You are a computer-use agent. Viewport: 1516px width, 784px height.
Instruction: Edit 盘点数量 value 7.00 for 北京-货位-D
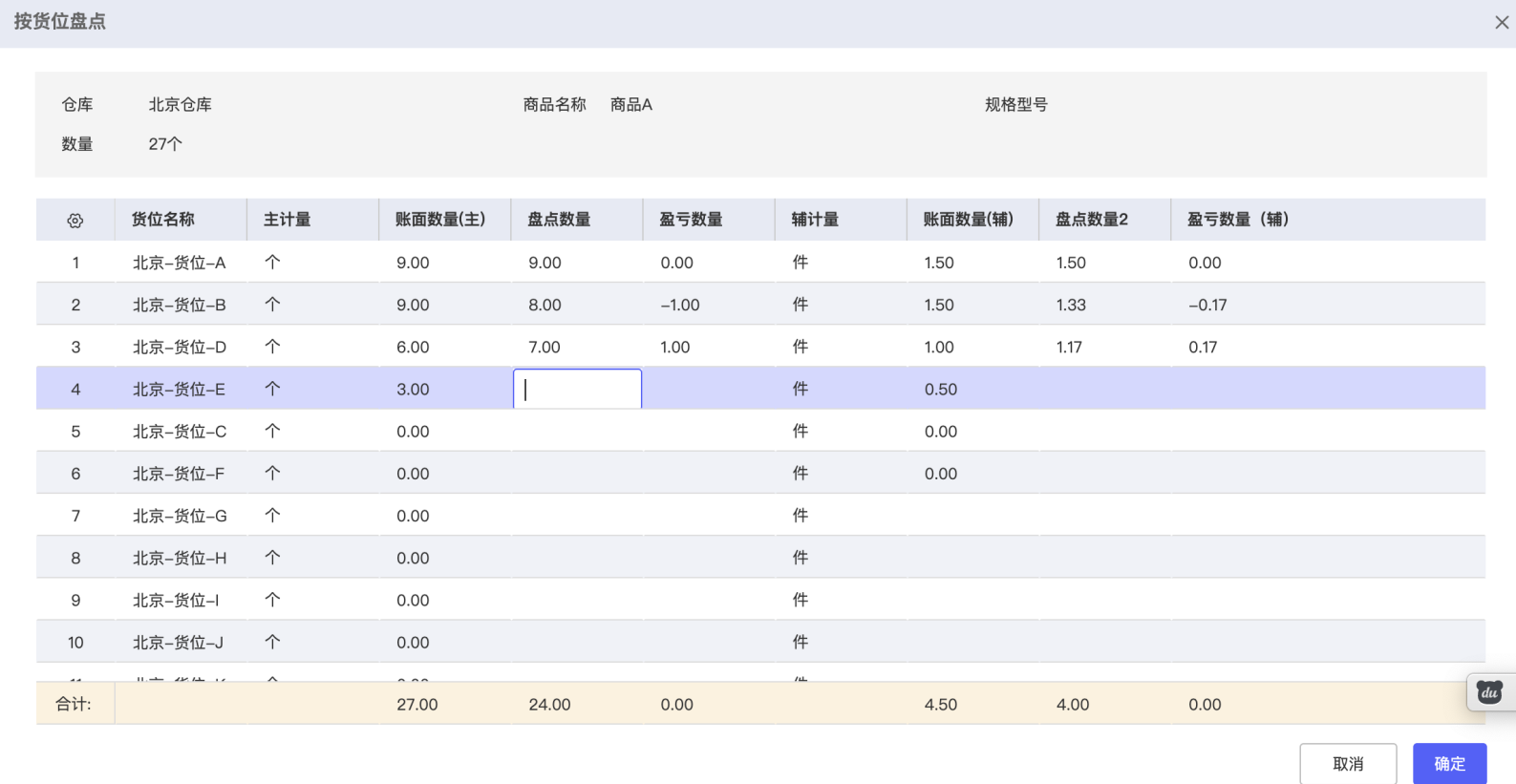point(545,348)
